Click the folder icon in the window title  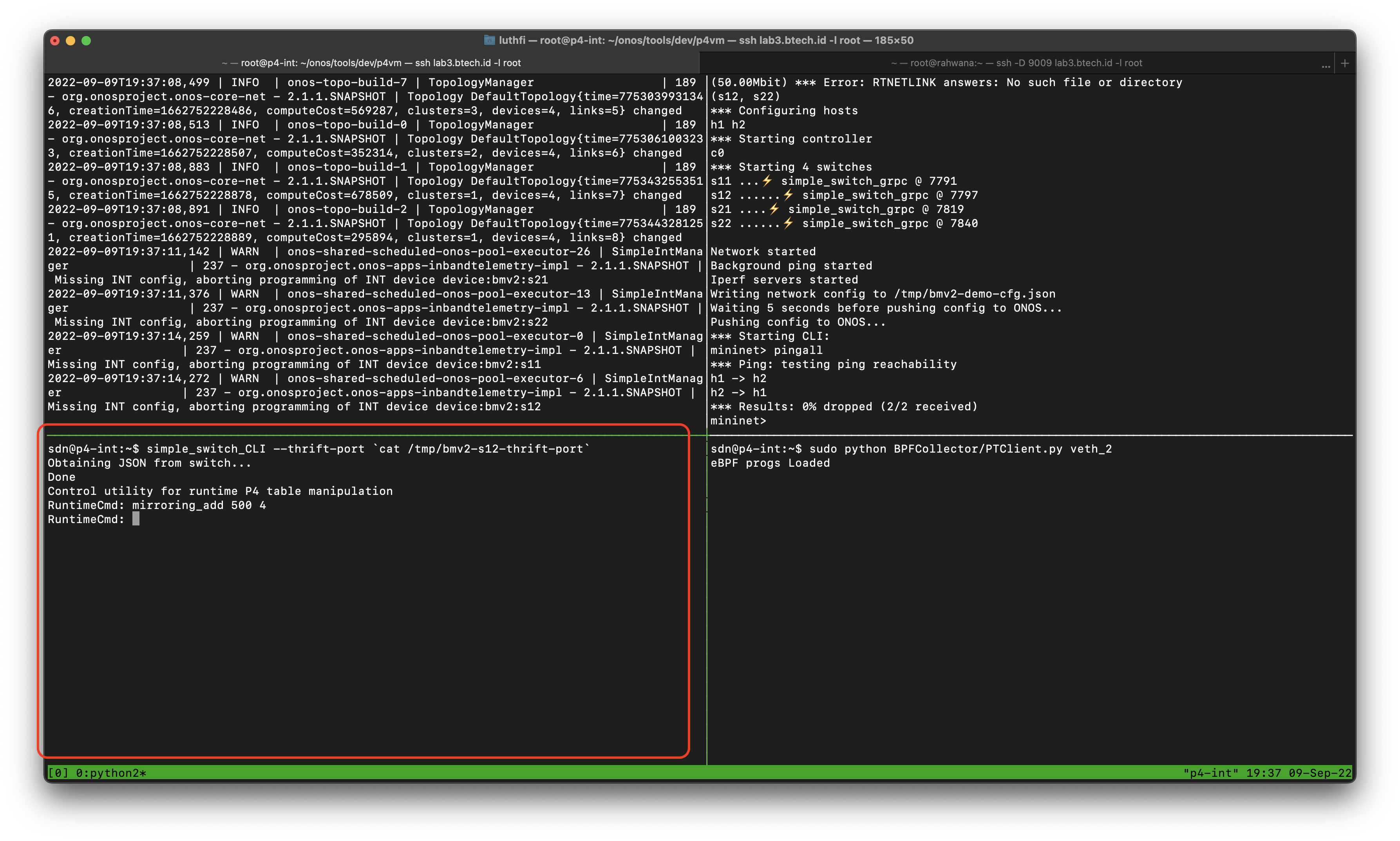(x=488, y=40)
